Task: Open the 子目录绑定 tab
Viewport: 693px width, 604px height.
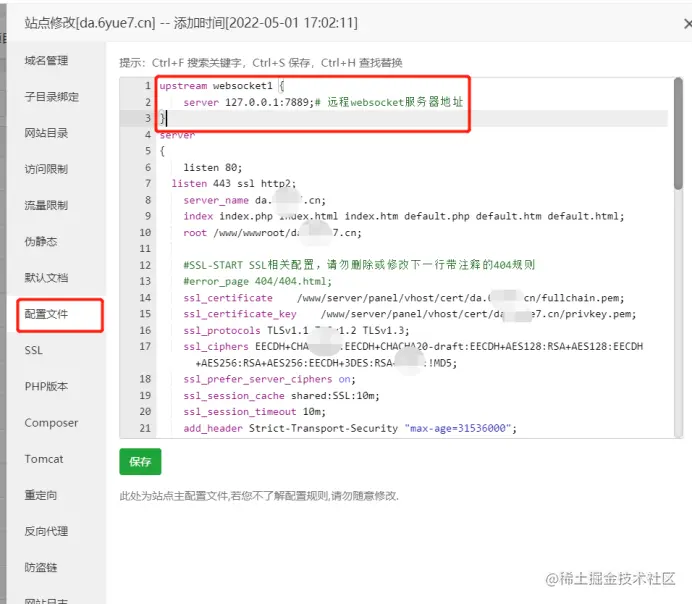Action: [52, 97]
